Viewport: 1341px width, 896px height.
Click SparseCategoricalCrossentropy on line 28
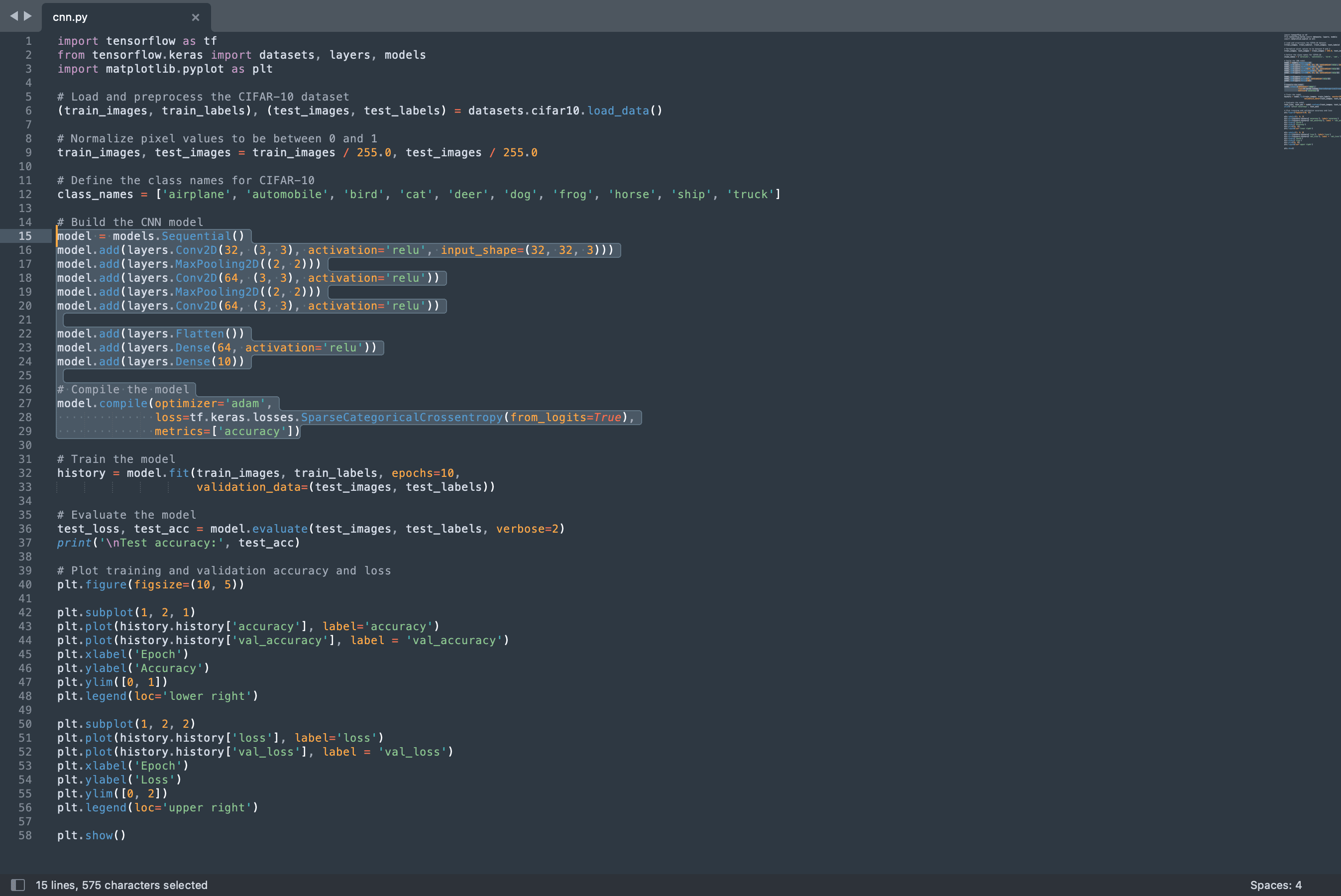coord(402,418)
